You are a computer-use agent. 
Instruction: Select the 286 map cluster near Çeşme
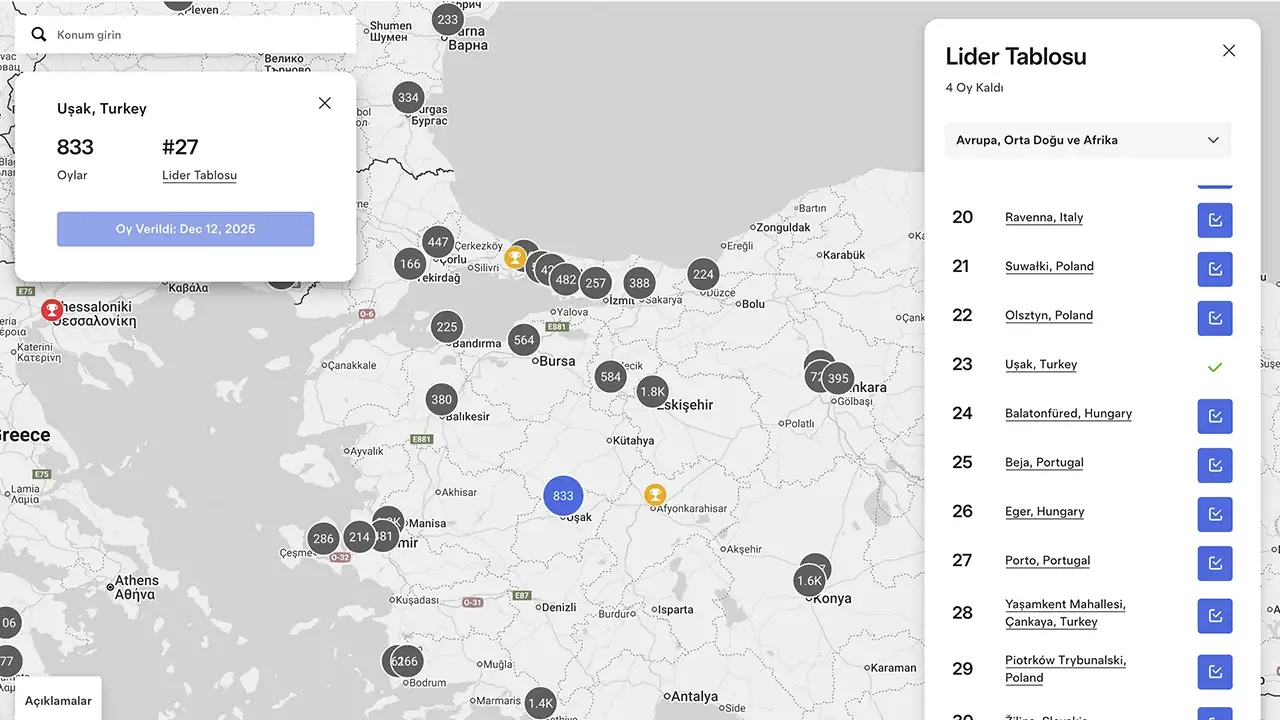(x=323, y=539)
